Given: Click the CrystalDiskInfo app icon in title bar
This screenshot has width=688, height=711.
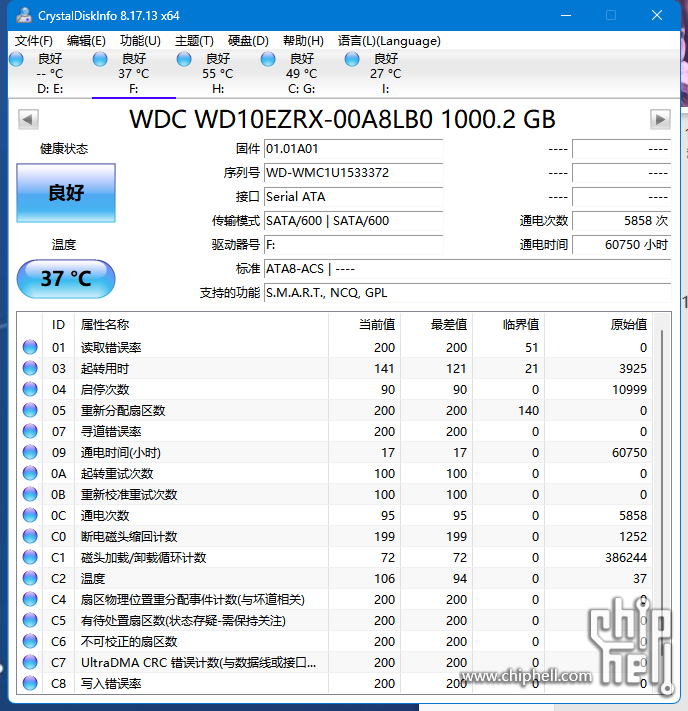Looking at the screenshot, I should tap(24, 15).
